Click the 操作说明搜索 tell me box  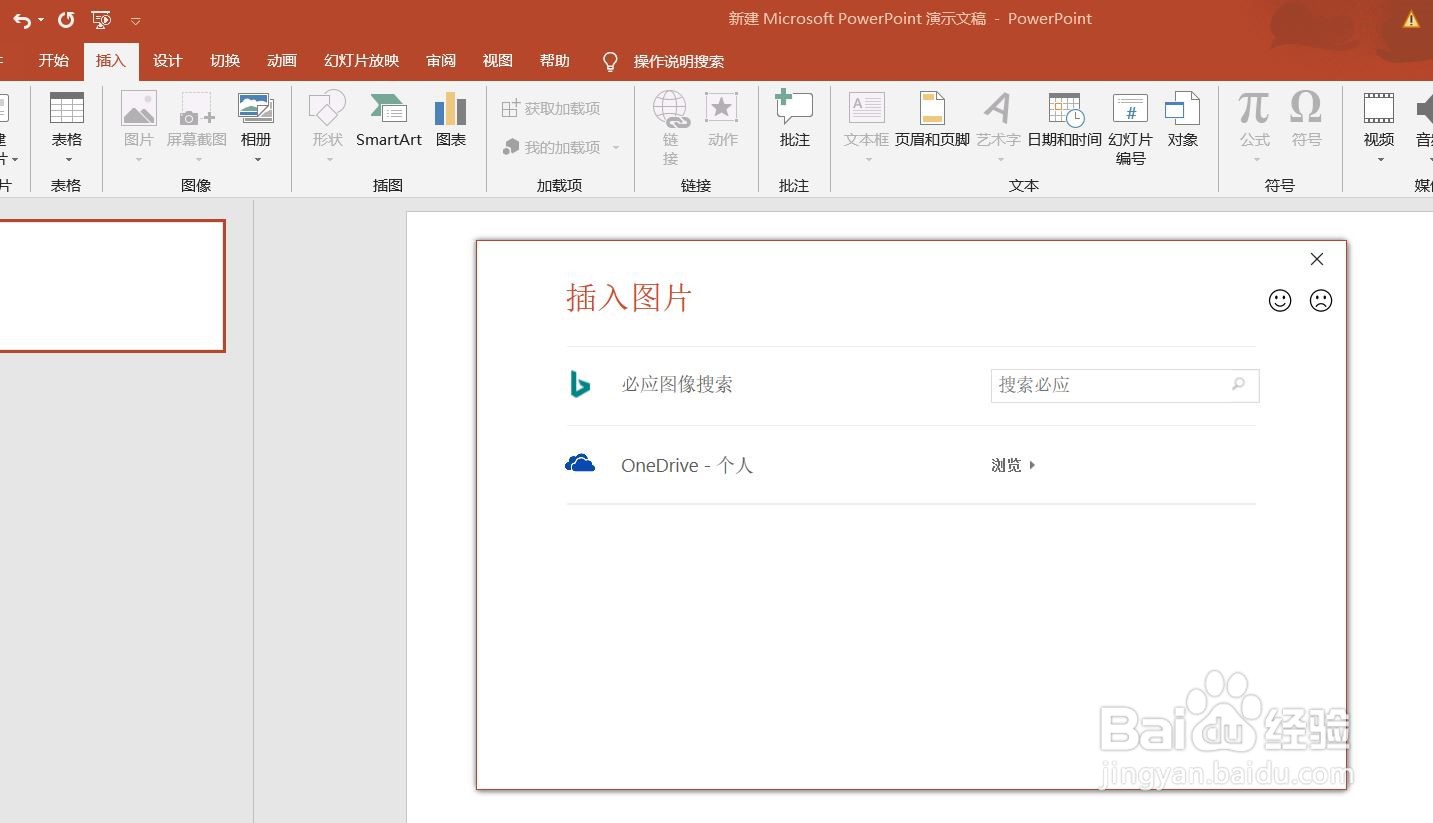(679, 62)
